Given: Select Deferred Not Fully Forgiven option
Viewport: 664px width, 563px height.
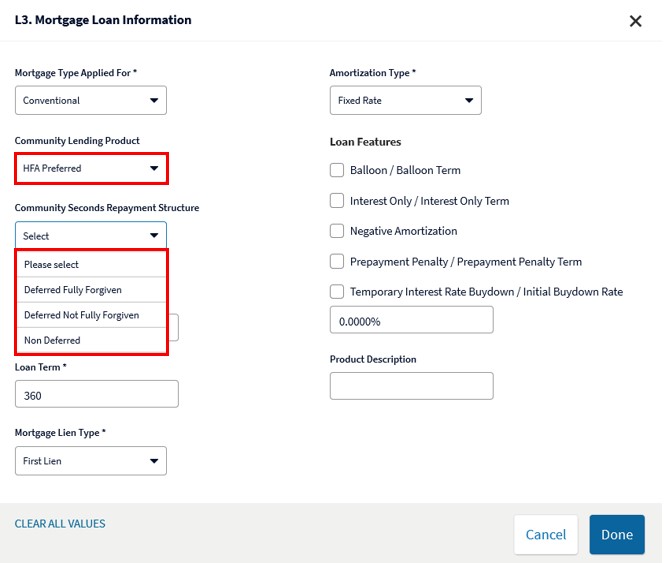Looking at the screenshot, I should [x=91, y=315].
